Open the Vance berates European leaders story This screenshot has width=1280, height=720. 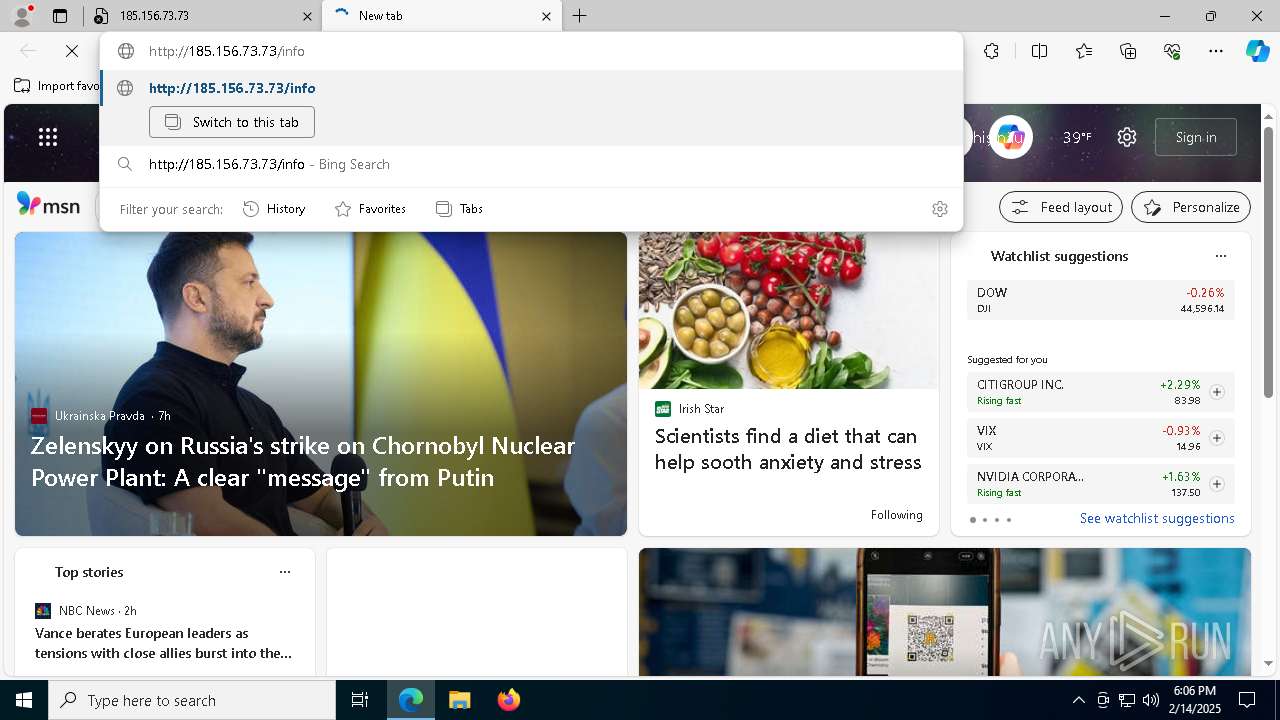(x=163, y=643)
